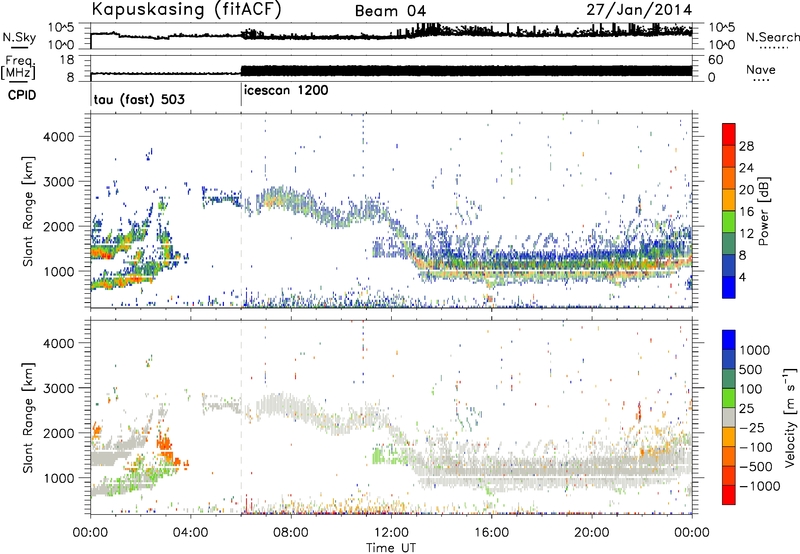Click the Slant Range [km] label of power panel
Viewport: 800px width, 554px height.
tap(28, 211)
